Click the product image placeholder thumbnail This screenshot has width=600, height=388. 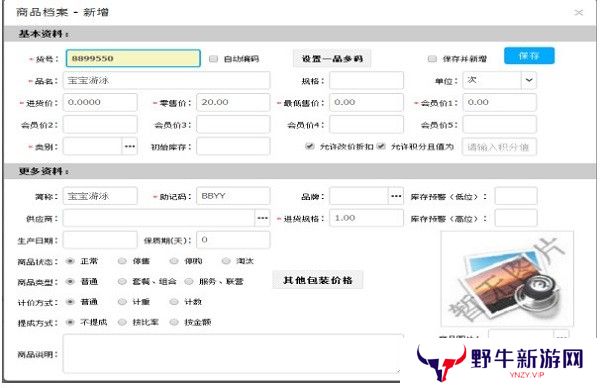507,279
